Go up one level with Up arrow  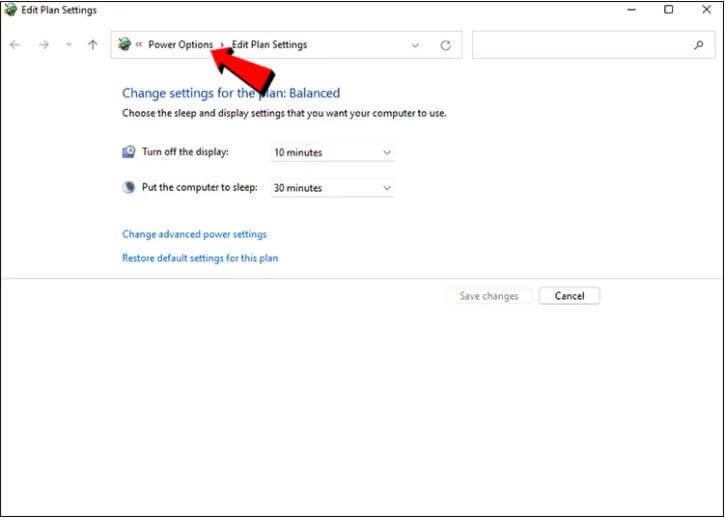click(x=93, y=45)
